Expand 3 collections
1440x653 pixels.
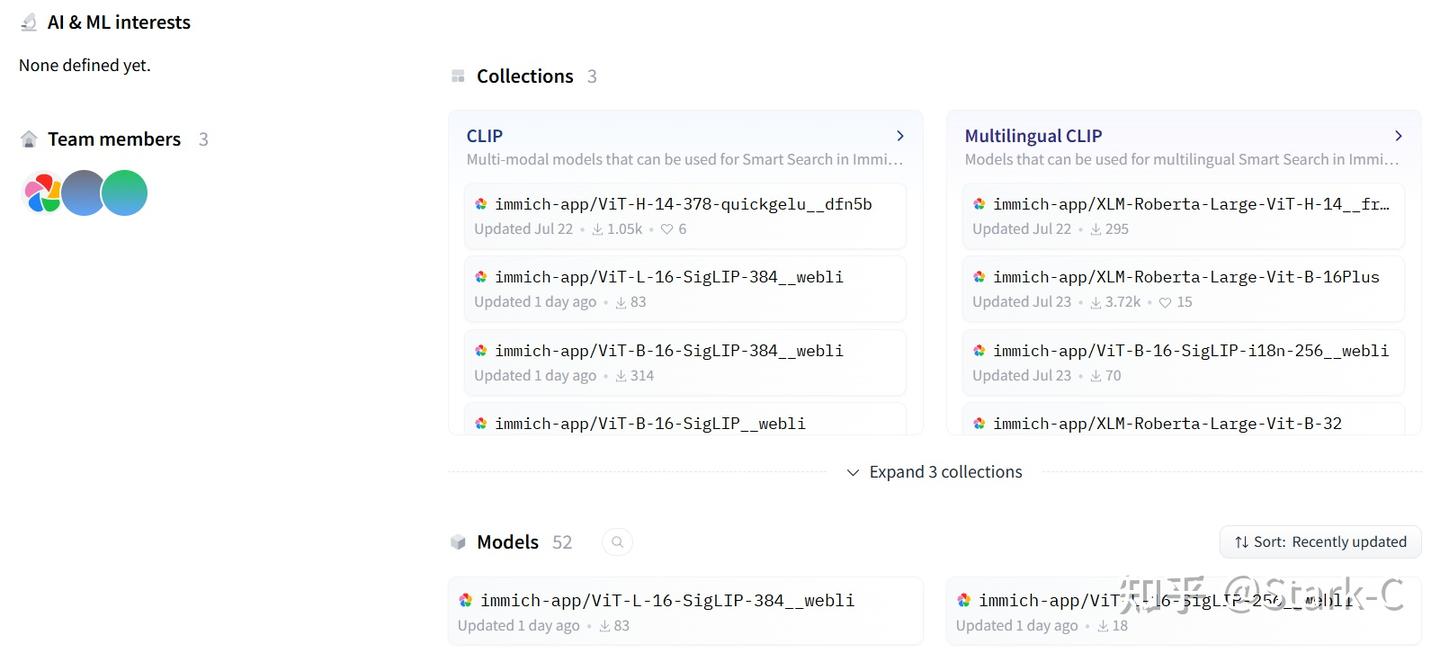[934, 472]
